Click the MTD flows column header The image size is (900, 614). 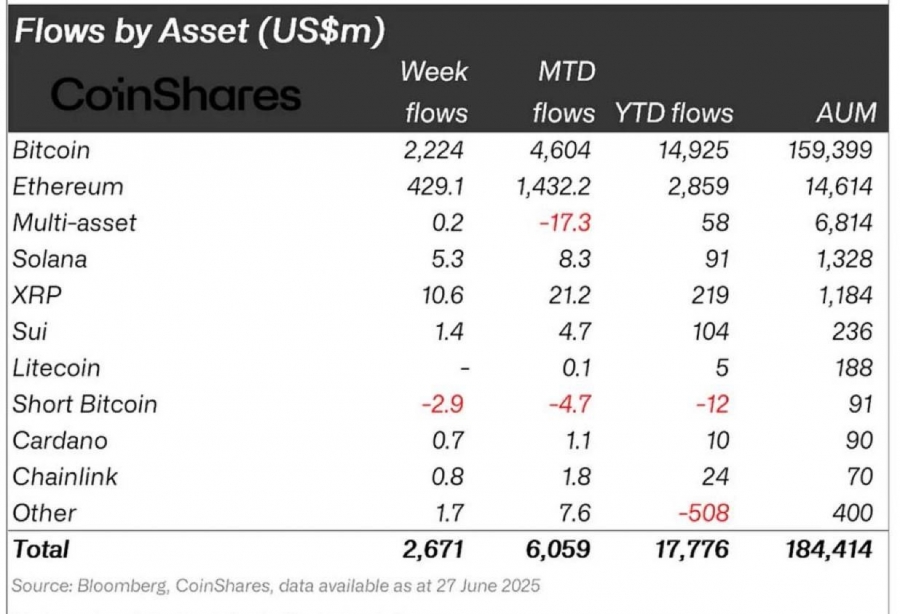tap(564, 92)
